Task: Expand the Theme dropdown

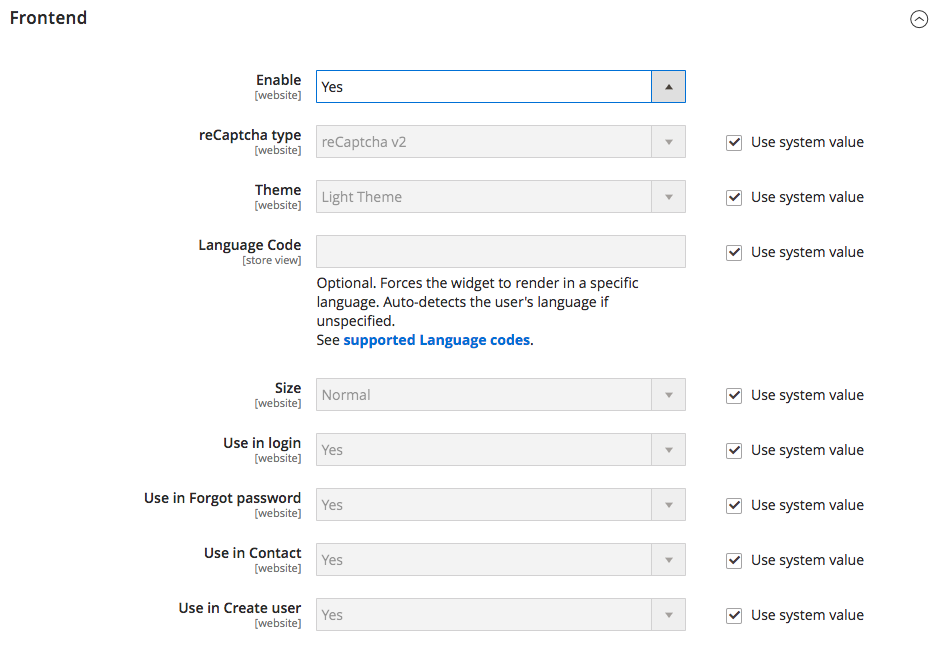Action: (668, 196)
